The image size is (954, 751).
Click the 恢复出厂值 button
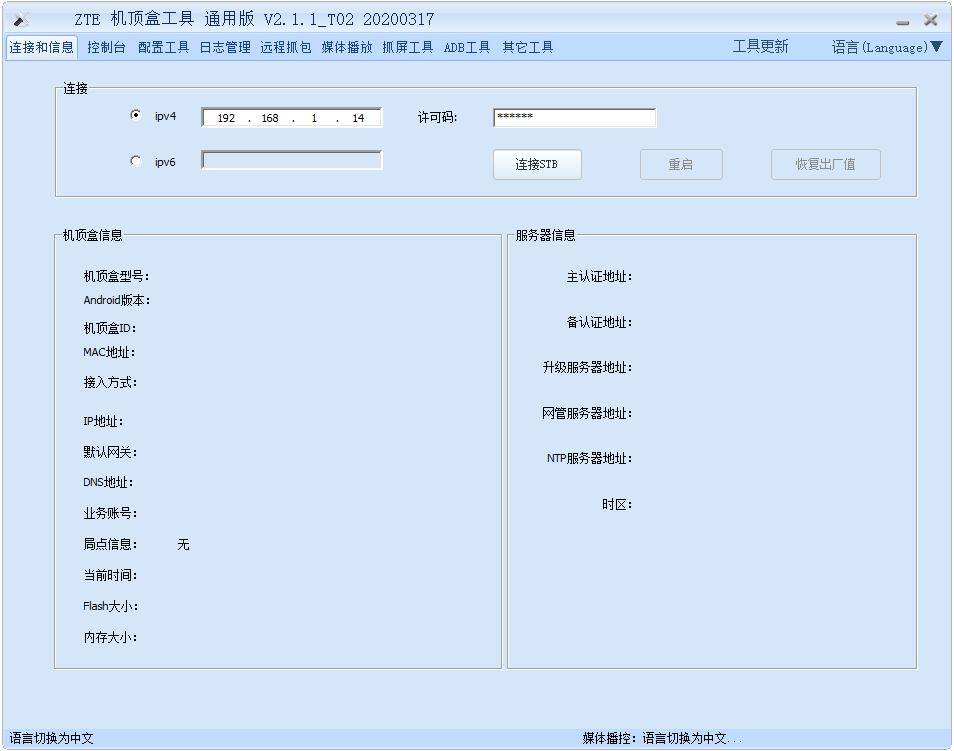pyautogui.click(x=826, y=164)
